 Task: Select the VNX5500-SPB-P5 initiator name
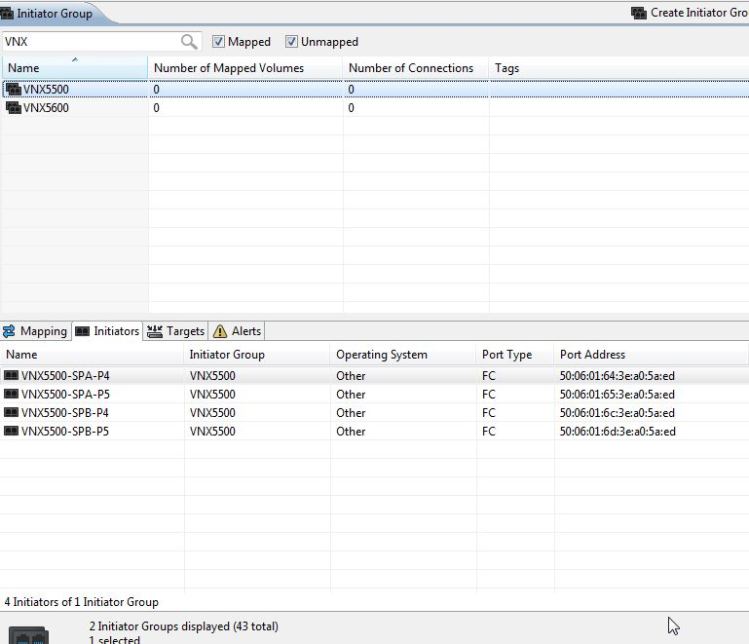(65, 432)
